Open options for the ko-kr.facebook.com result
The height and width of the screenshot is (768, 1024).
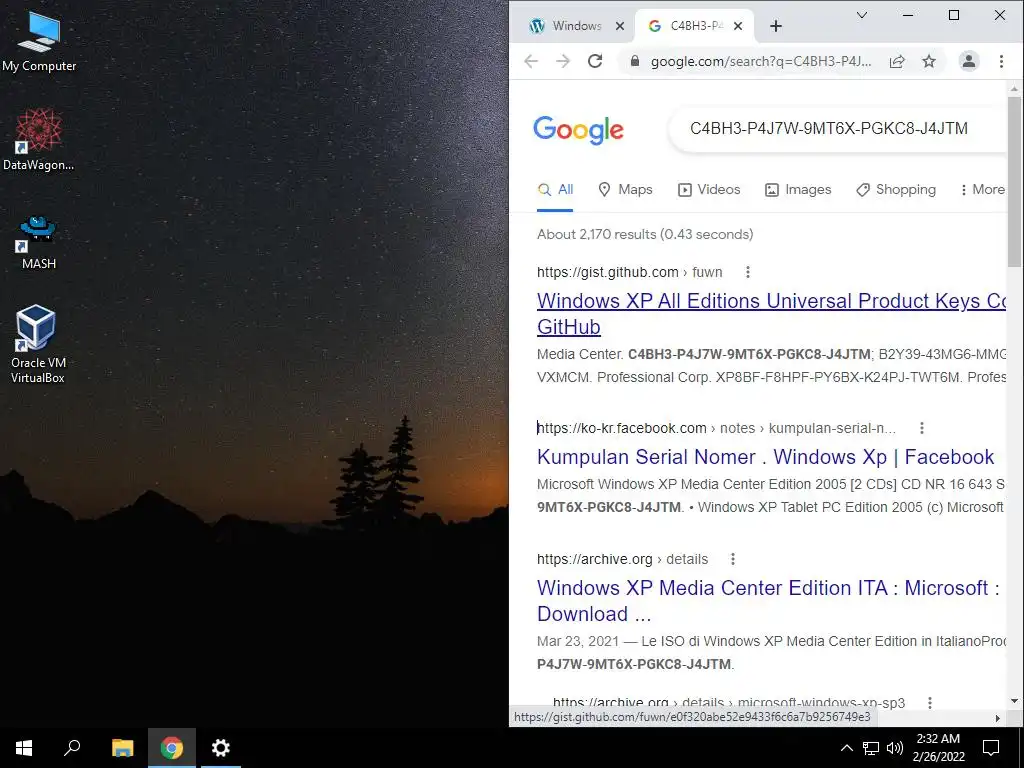tap(921, 428)
